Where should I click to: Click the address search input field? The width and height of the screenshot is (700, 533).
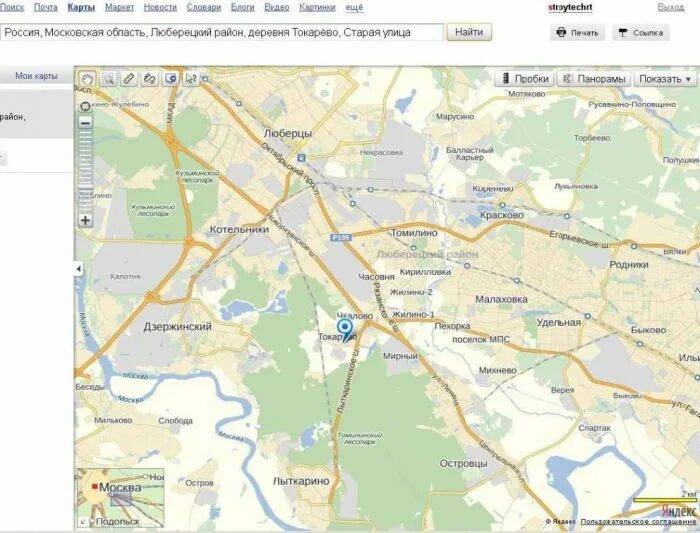click(x=222, y=33)
